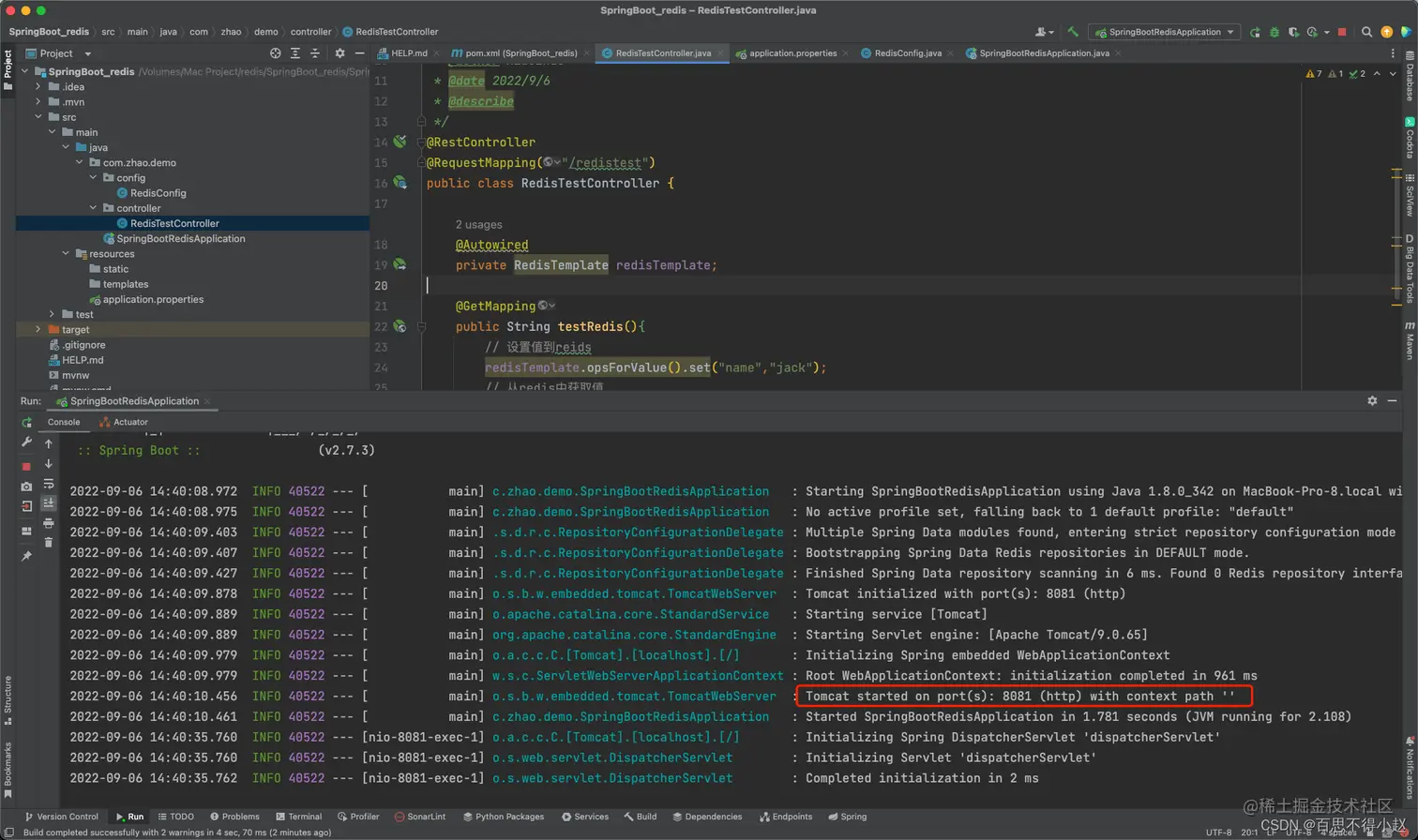This screenshot has width=1418, height=840.
Task: Expand the test folder in project tree
Action: click(x=52, y=315)
